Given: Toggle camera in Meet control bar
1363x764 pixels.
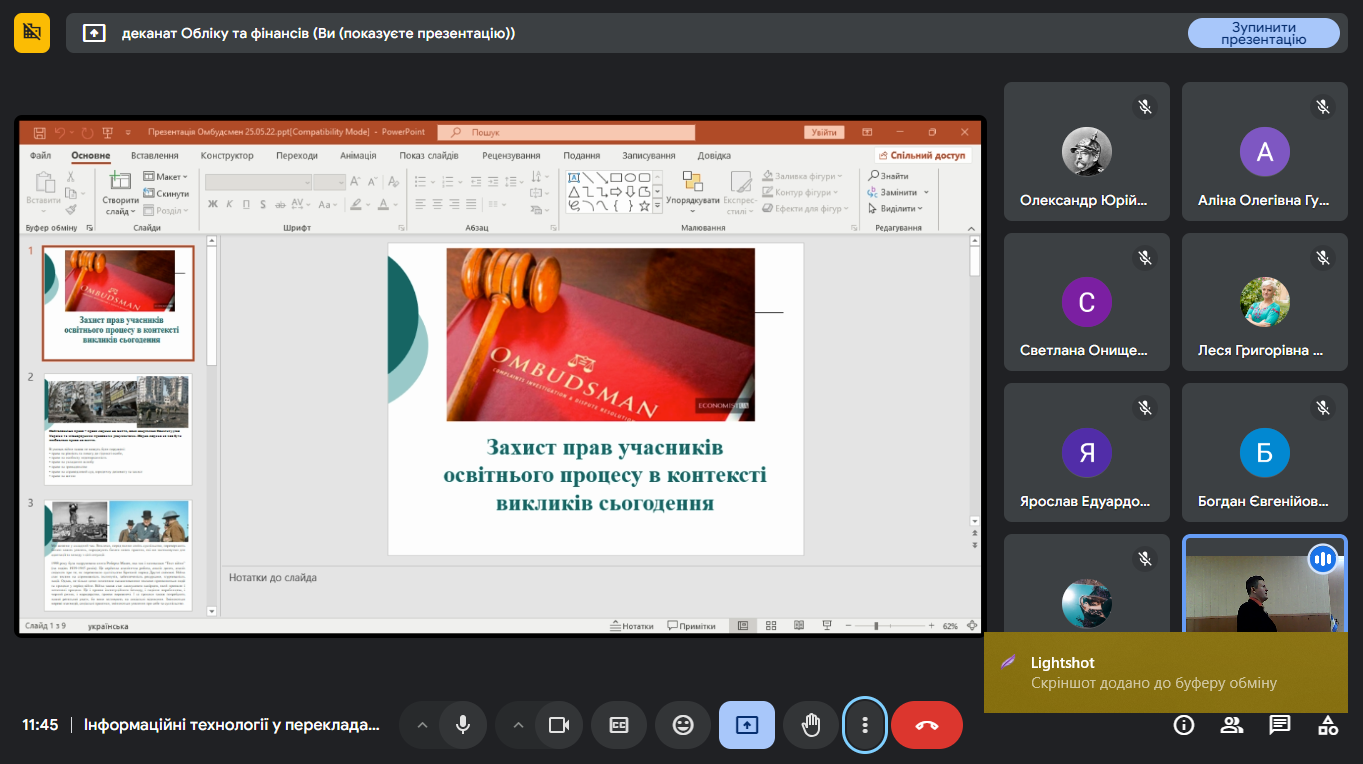Looking at the screenshot, I should 559,725.
